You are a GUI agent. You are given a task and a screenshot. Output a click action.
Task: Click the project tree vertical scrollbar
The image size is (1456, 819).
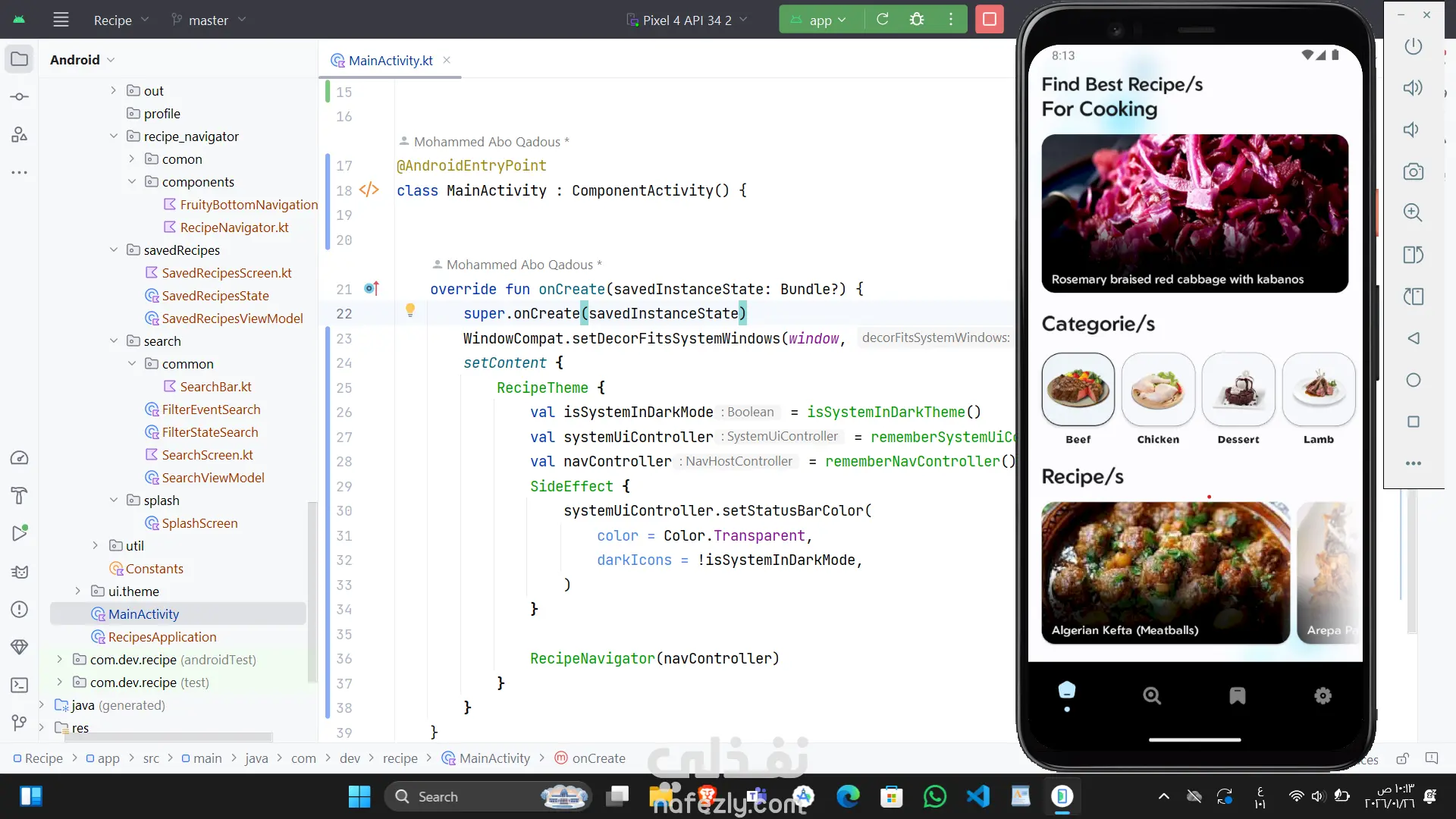pos(312,591)
